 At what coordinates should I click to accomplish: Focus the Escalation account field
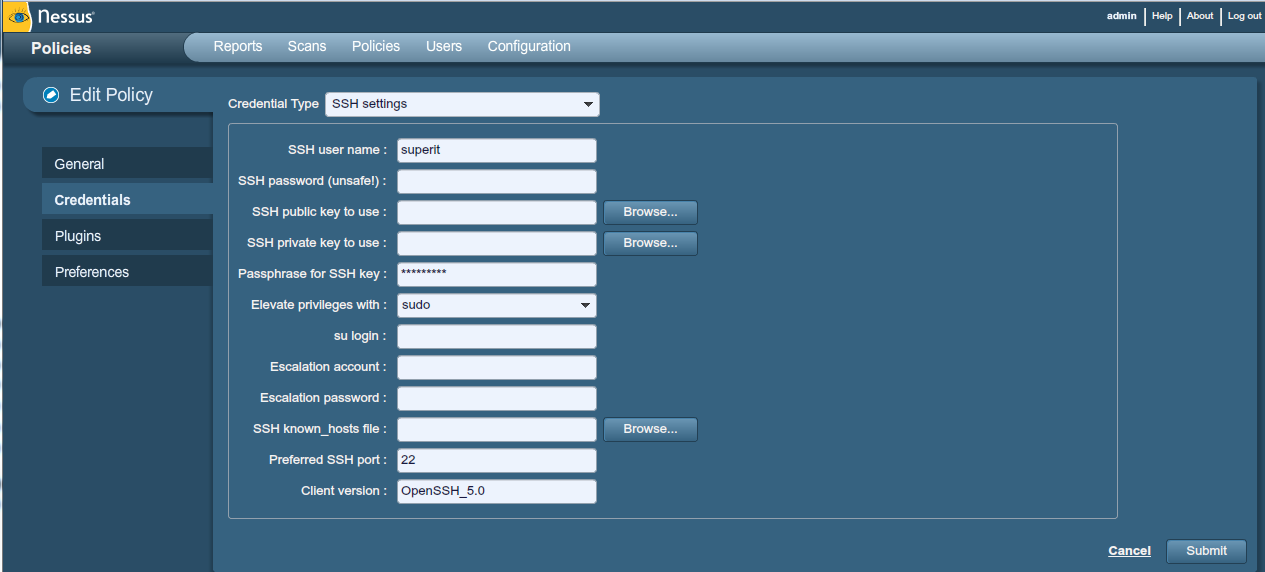497,367
